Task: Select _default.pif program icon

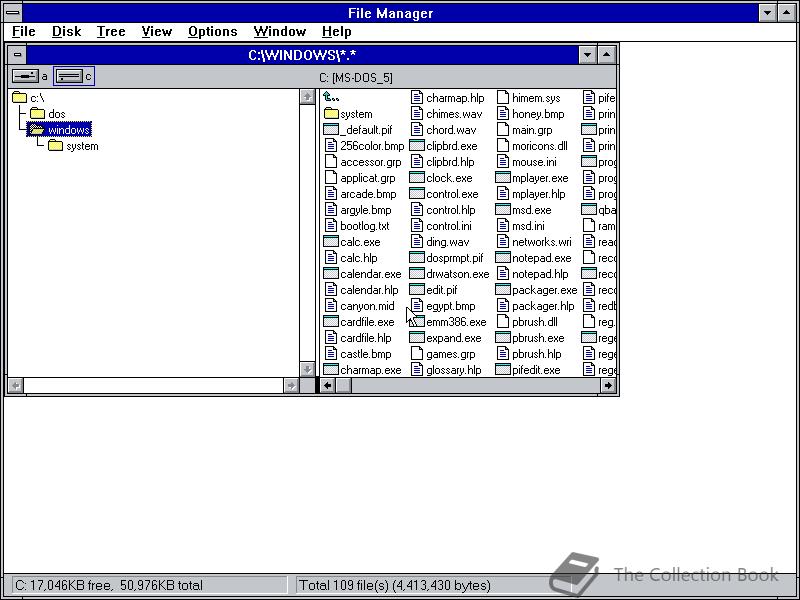Action: pos(331,130)
